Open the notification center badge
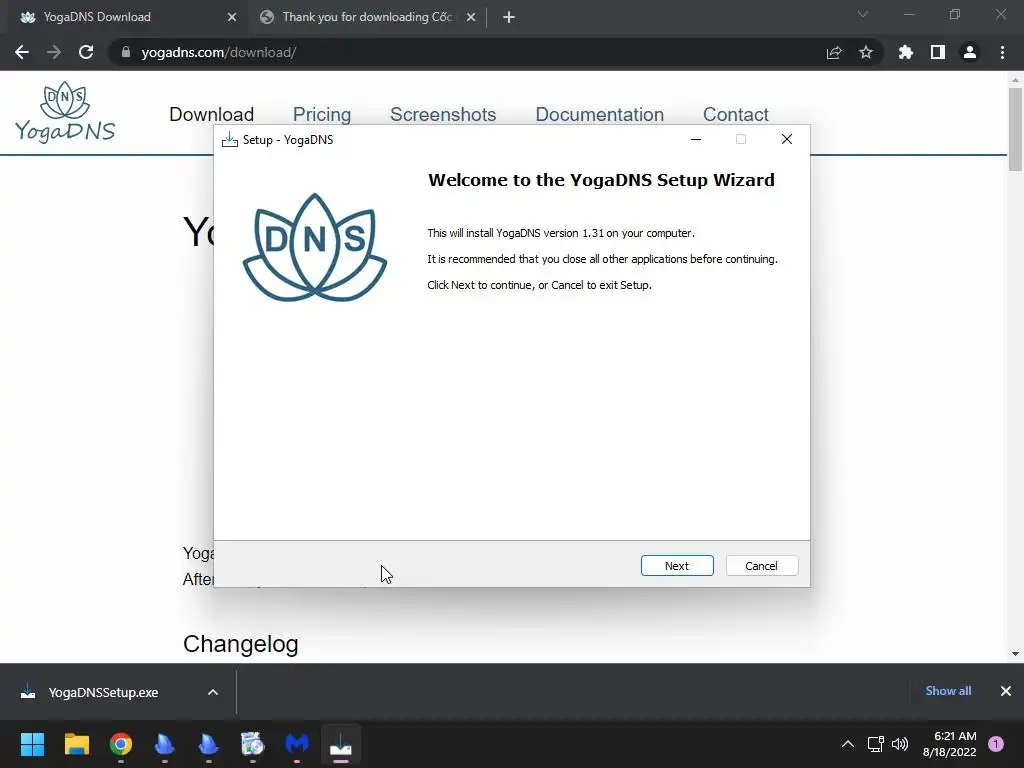This screenshot has height=768, width=1024. point(996,744)
